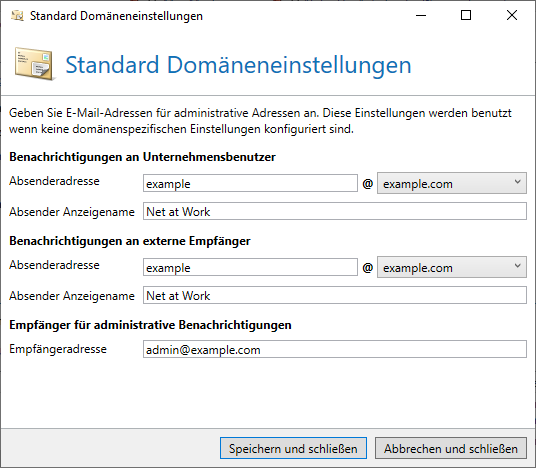536x468 pixels.
Task: Open domain dropdown for externe Empfänger sender
Action: point(452,267)
